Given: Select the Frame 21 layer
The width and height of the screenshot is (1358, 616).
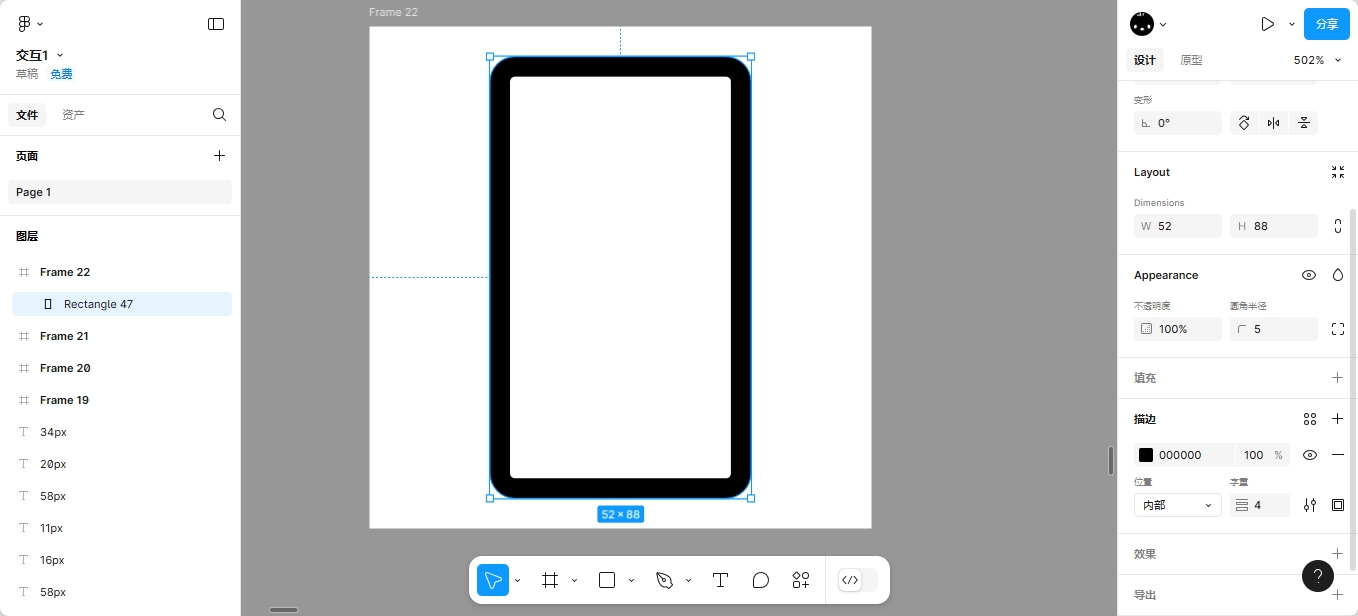Looking at the screenshot, I should [x=64, y=336].
